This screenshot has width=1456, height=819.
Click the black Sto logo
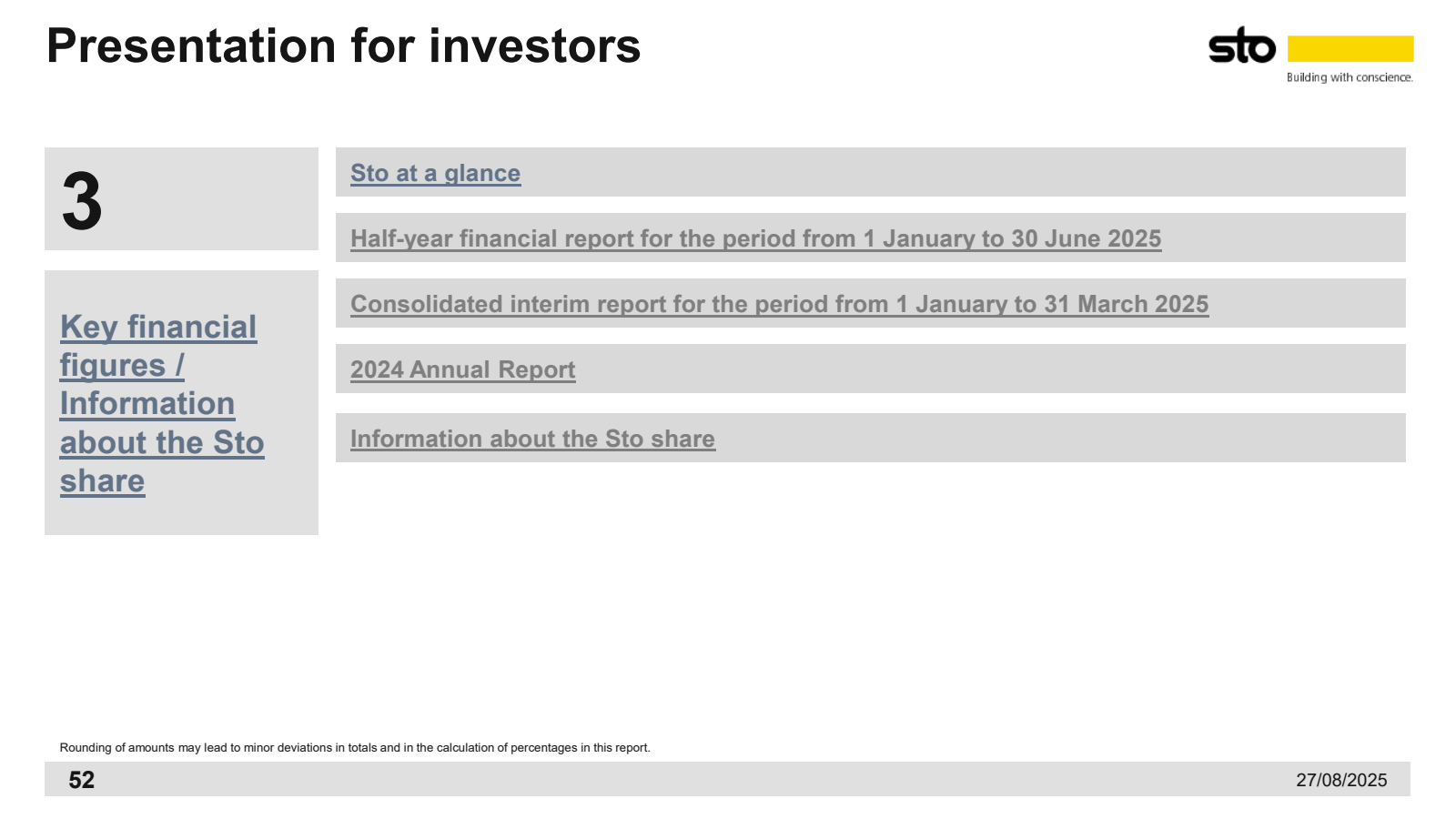pyautogui.click(x=1241, y=45)
